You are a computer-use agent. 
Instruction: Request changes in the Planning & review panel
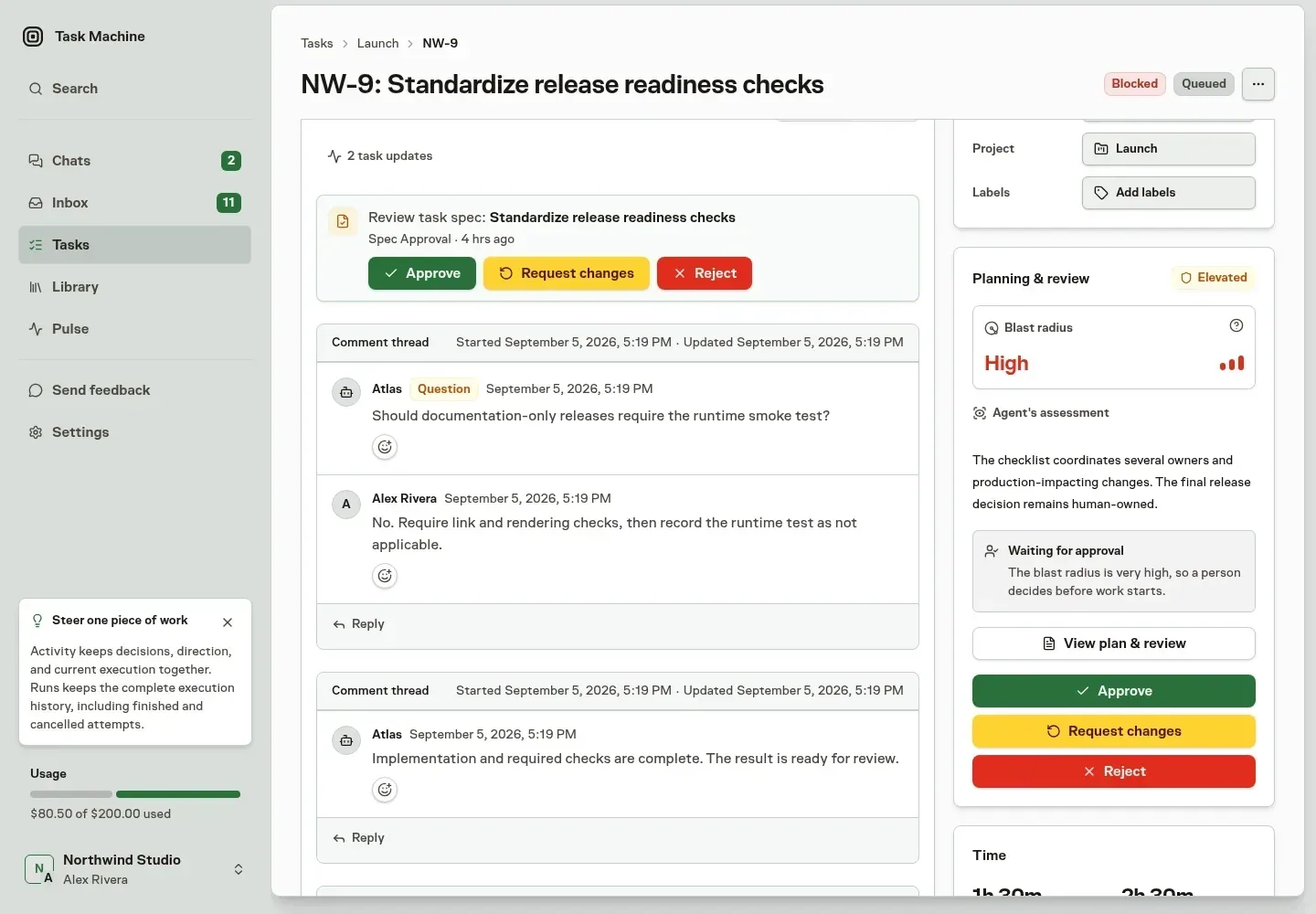[x=1114, y=731]
